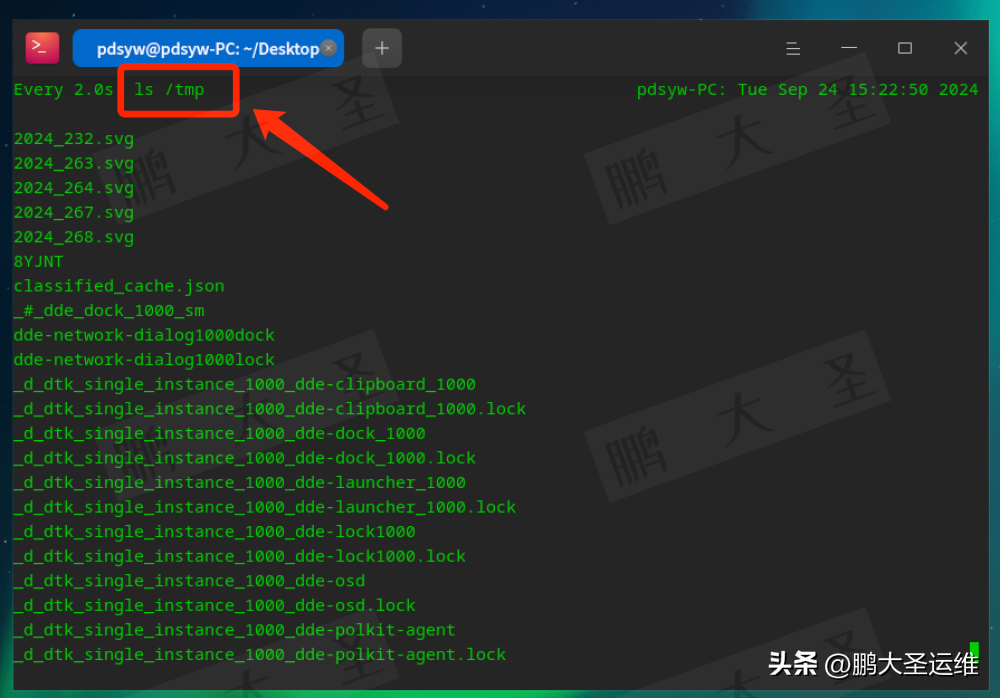Image resolution: width=1000 pixels, height=698 pixels.
Task: Click file name 2024_232.svg
Action: [x=74, y=139]
